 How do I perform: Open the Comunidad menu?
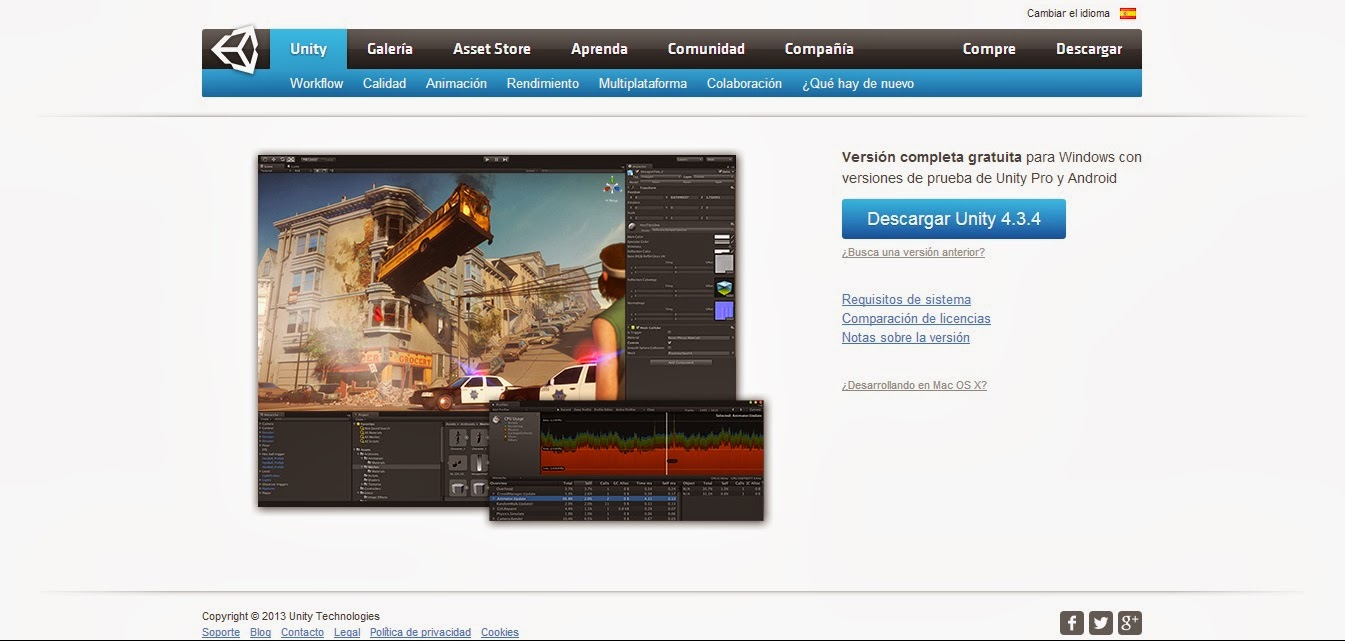[x=705, y=48]
